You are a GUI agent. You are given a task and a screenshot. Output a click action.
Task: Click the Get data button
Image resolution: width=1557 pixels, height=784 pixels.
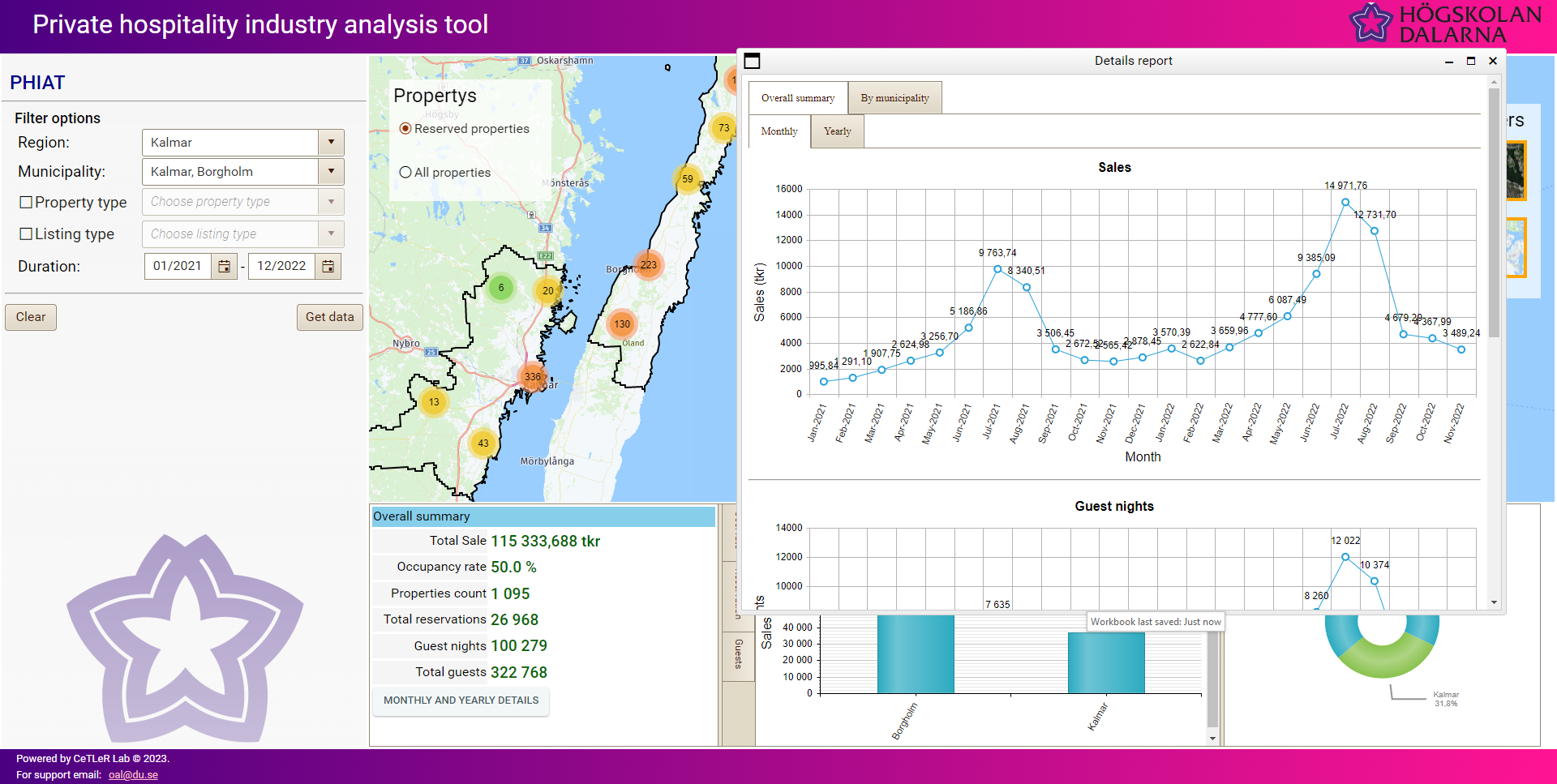tap(329, 317)
